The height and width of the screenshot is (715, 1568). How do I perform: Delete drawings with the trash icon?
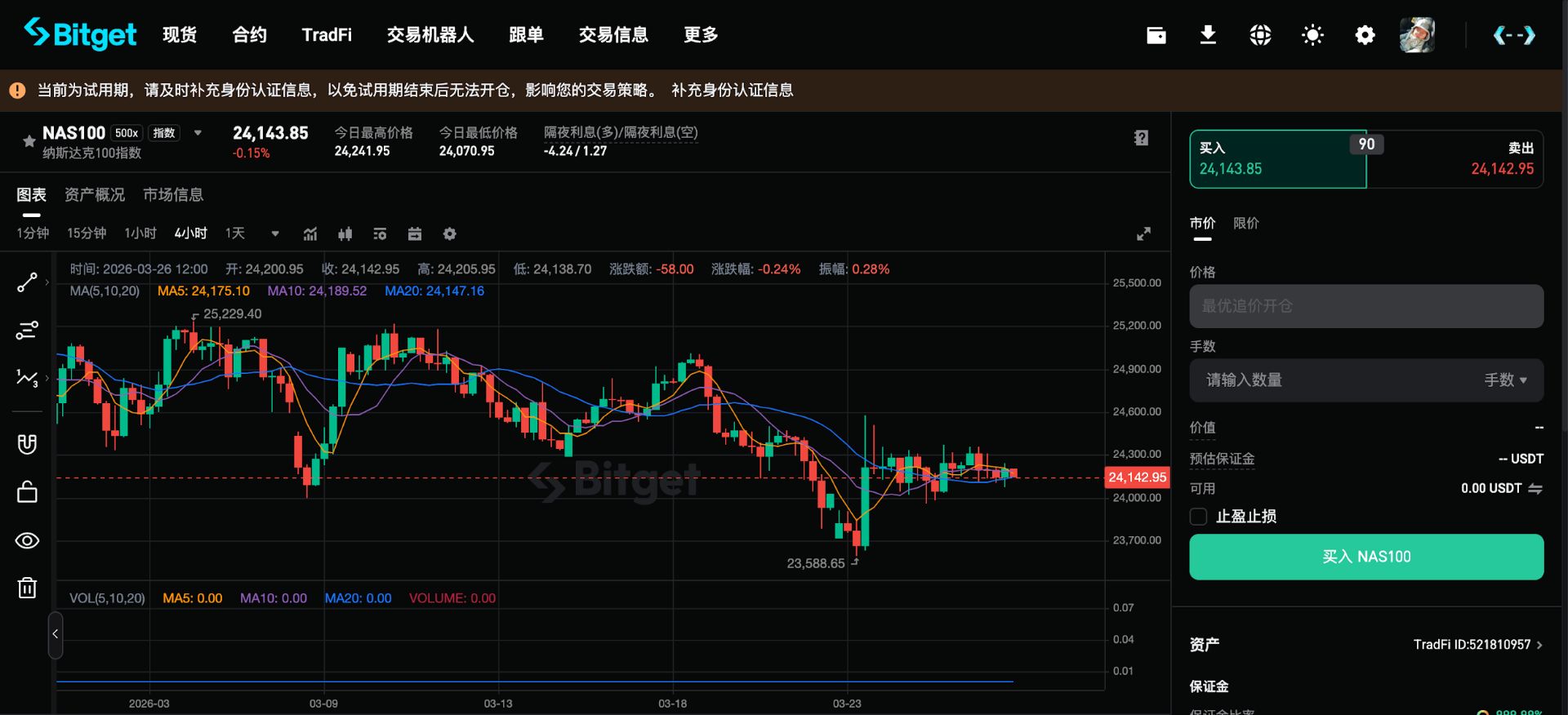click(27, 588)
